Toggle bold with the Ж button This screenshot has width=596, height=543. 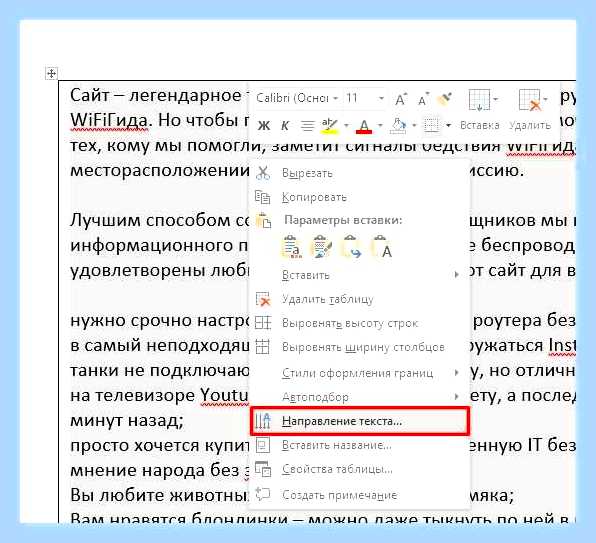pyautogui.click(x=264, y=125)
